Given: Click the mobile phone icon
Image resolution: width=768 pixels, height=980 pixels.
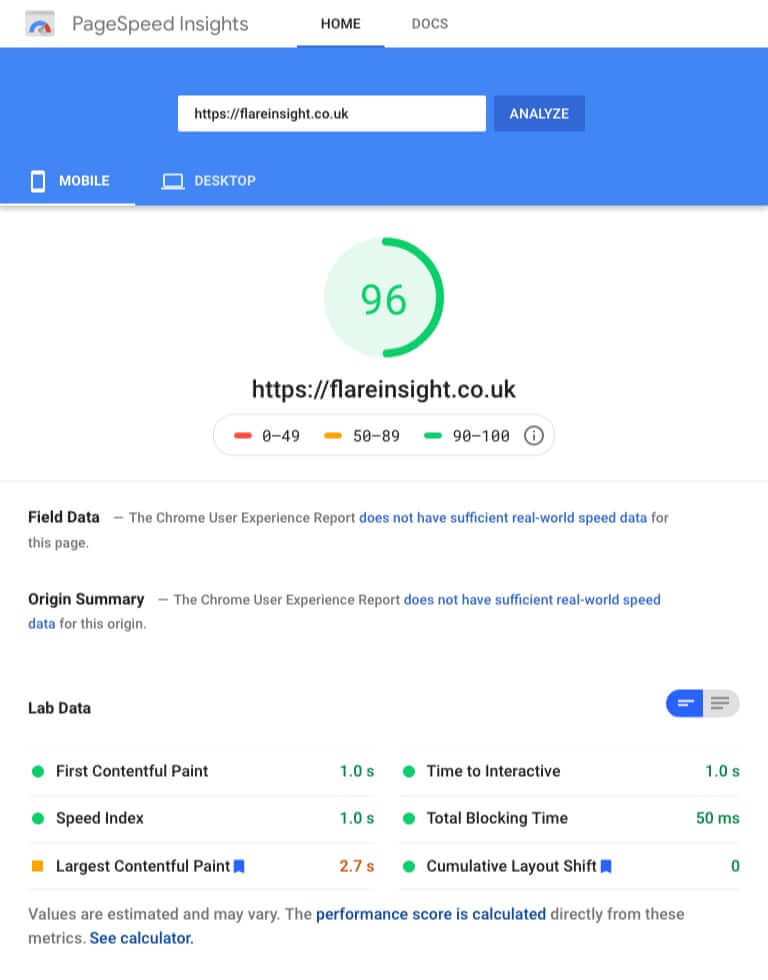Looking at the screenshot, I should [38, 181].
